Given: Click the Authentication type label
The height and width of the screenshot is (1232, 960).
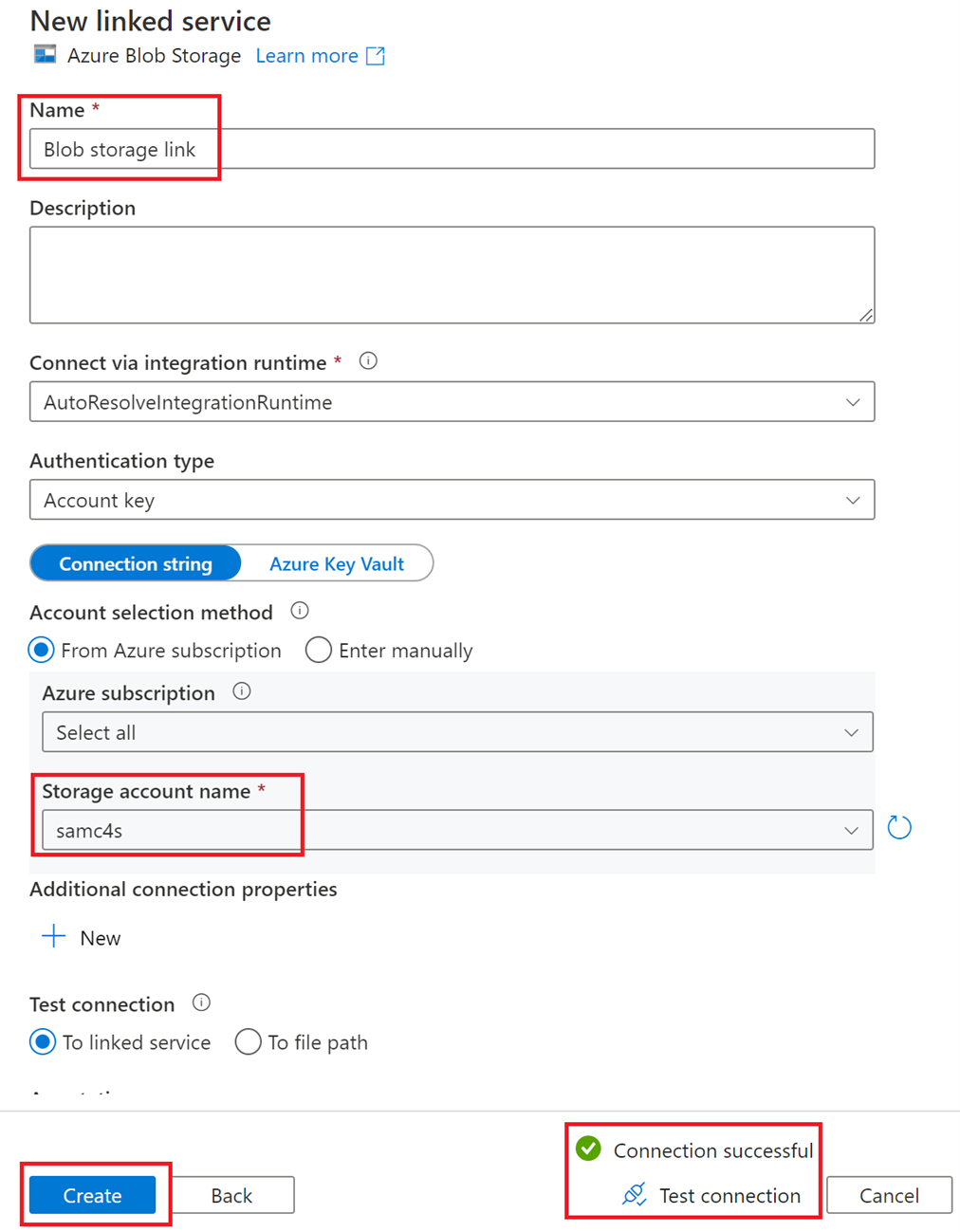Looking at the screenshot, I should [122, 460].
